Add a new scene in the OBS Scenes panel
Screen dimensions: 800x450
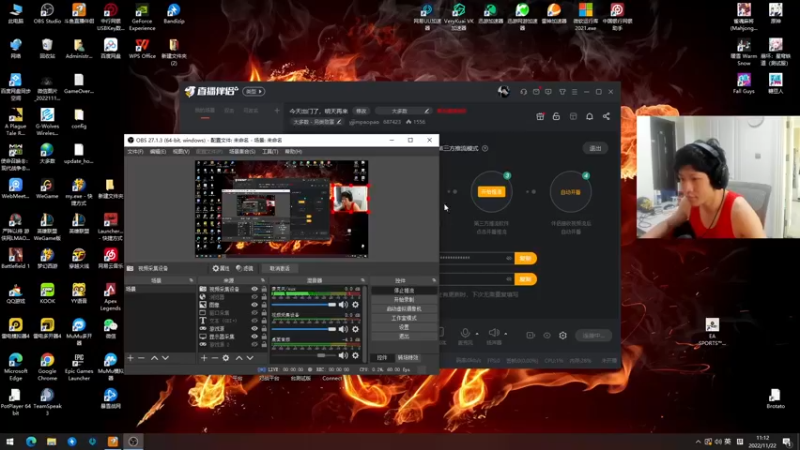point(131,358)
